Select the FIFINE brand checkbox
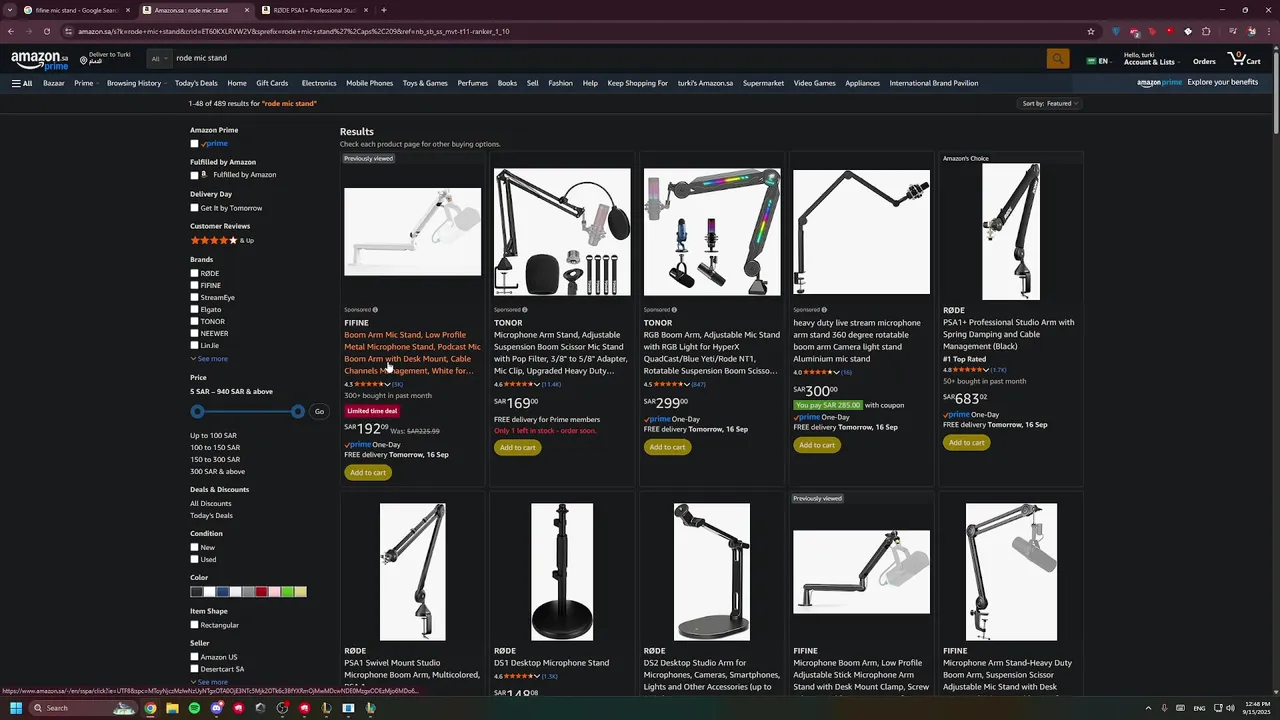 (x=194, y=285)
